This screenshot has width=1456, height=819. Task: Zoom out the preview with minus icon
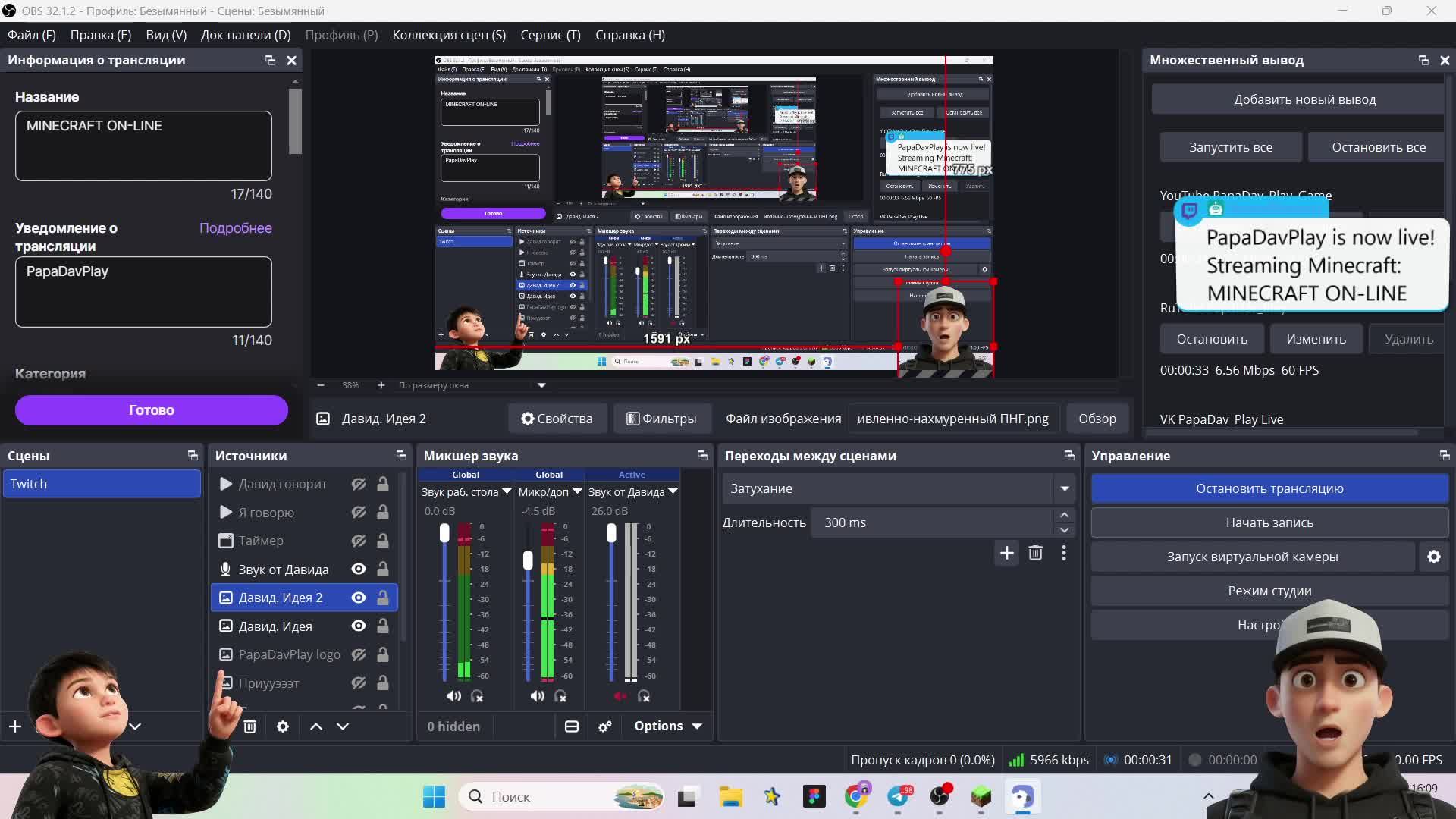[x=321, y=385]
